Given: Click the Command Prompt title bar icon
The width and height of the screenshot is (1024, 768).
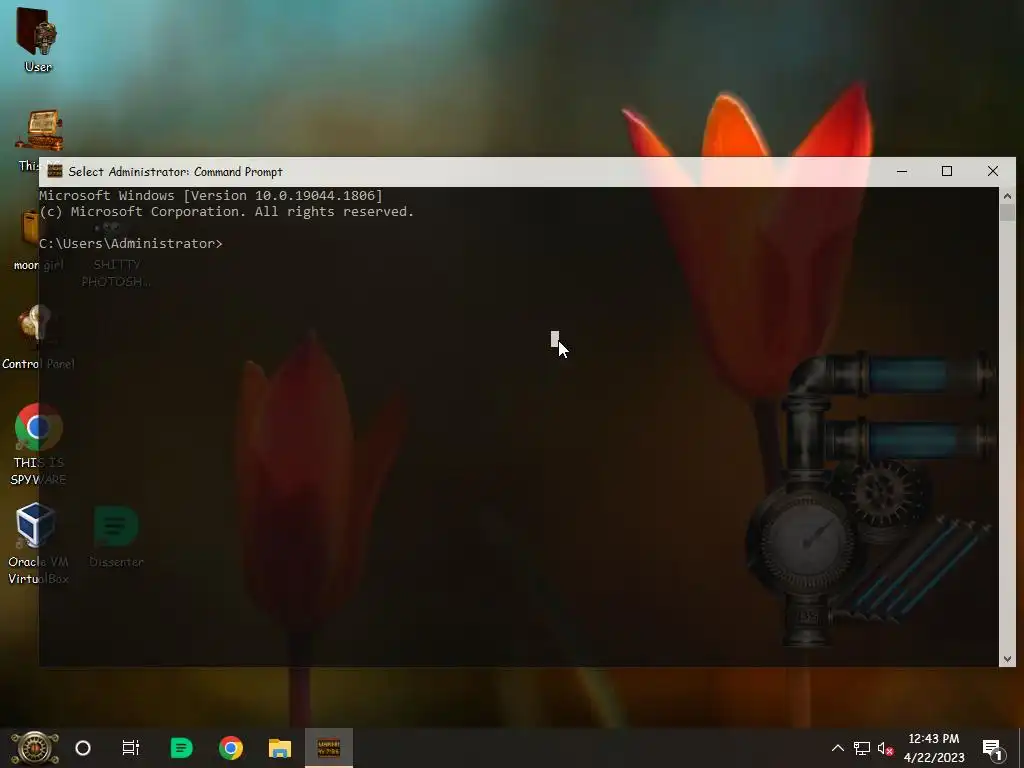Looking at the screenshot, I should pos(55,171).
